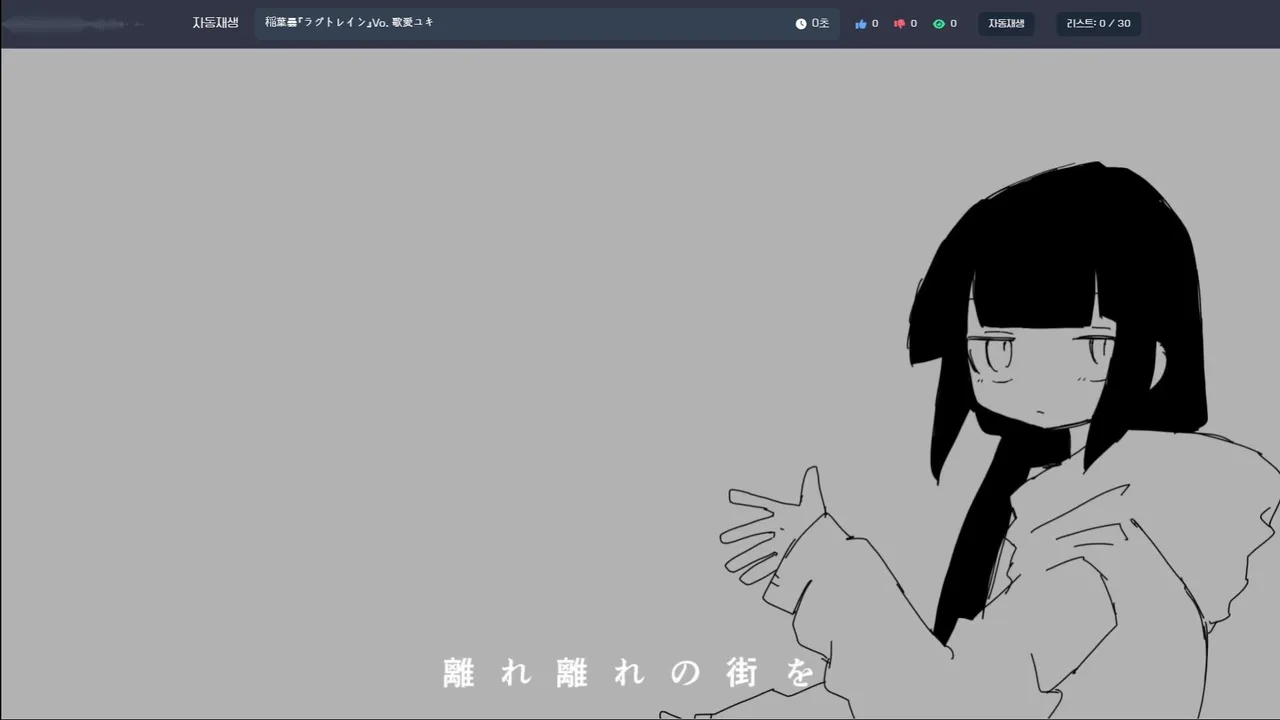
Task: Click the video frame with the girl
Action: click(640, 384)
